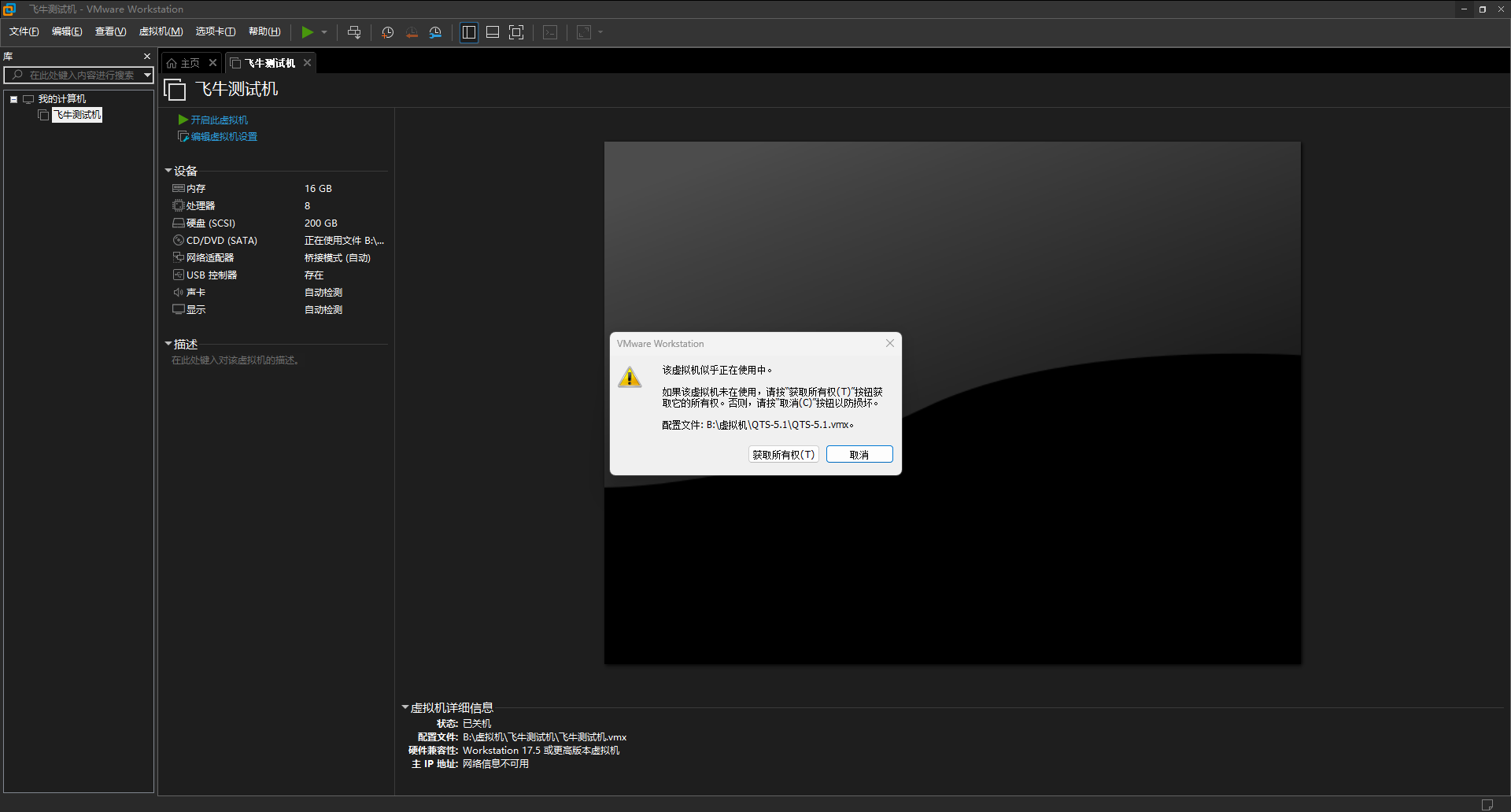Viewport: 1511px width, 812px height.
Task: Collapse the 设备 devices section
Action: (168, 171)
